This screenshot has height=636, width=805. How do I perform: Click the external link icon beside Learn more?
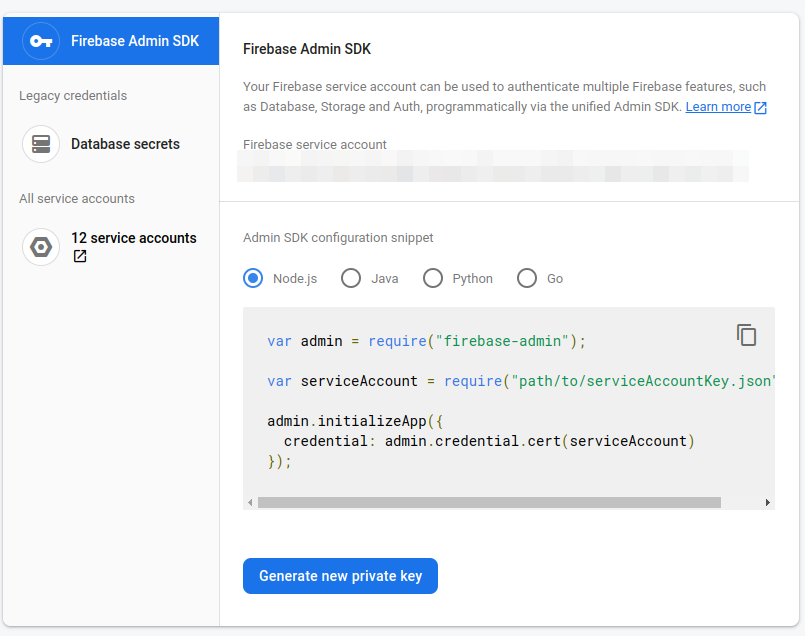click(x=761, y=107)
